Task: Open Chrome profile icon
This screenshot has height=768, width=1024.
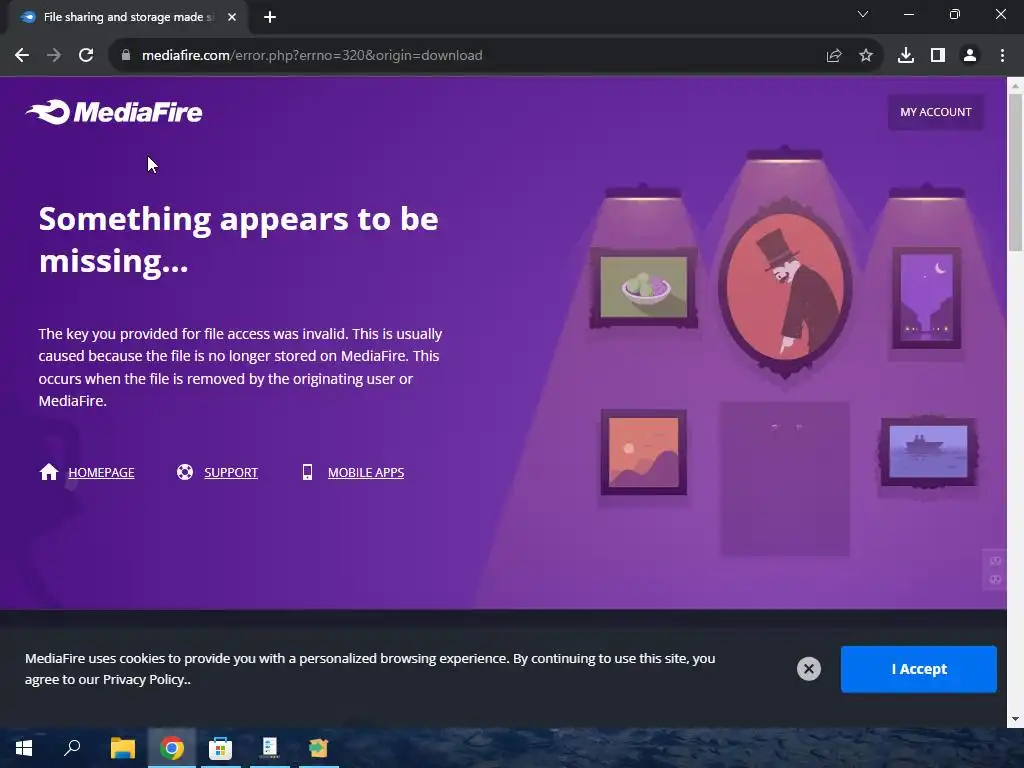Action: pyautogui.click(x=970, y=56)
